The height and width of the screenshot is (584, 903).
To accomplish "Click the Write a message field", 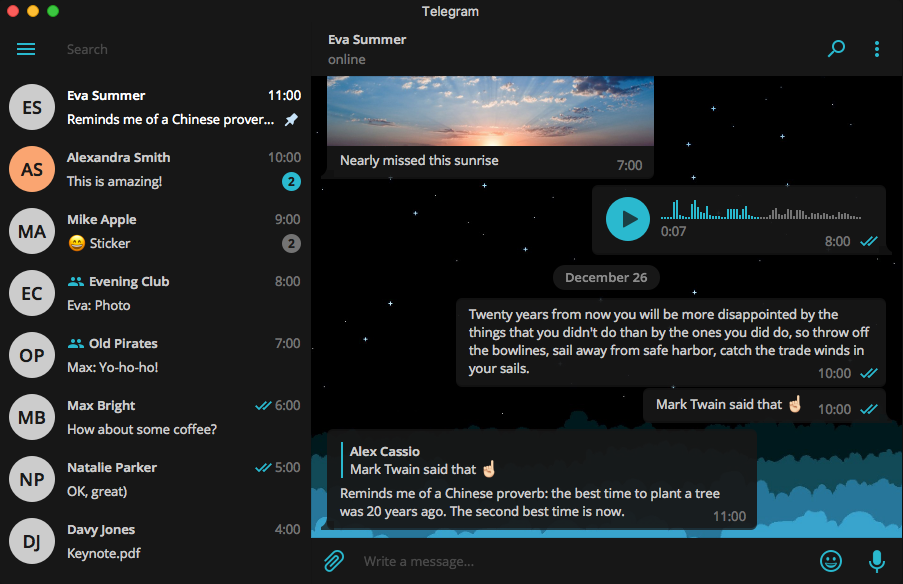I will point(585,561).
